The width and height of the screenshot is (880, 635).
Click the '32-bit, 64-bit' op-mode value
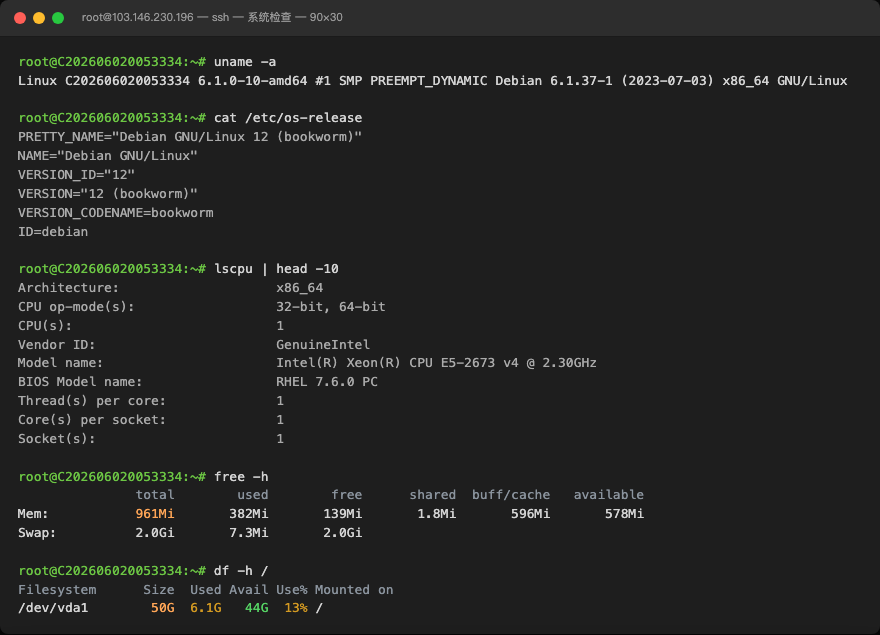(331, 307)
